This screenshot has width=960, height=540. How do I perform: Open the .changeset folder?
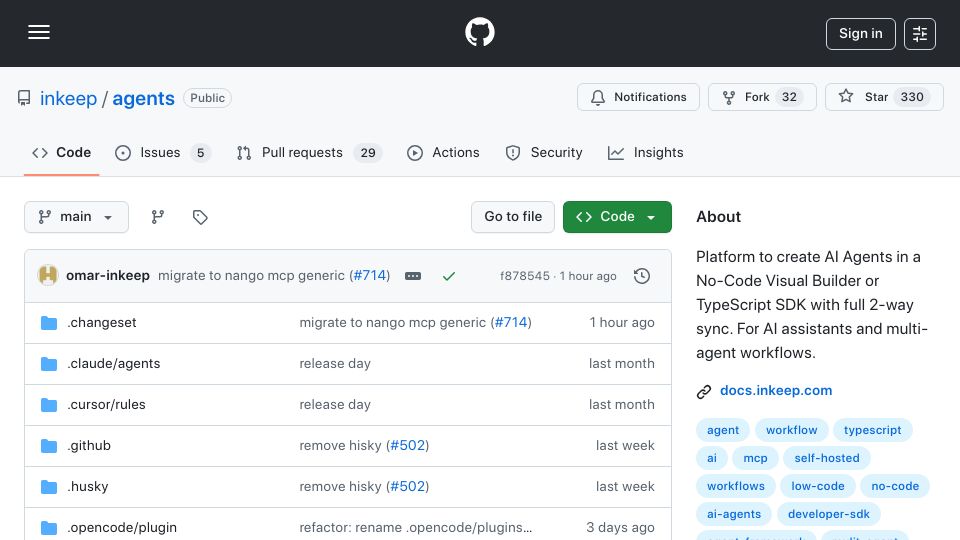[102, 323]
